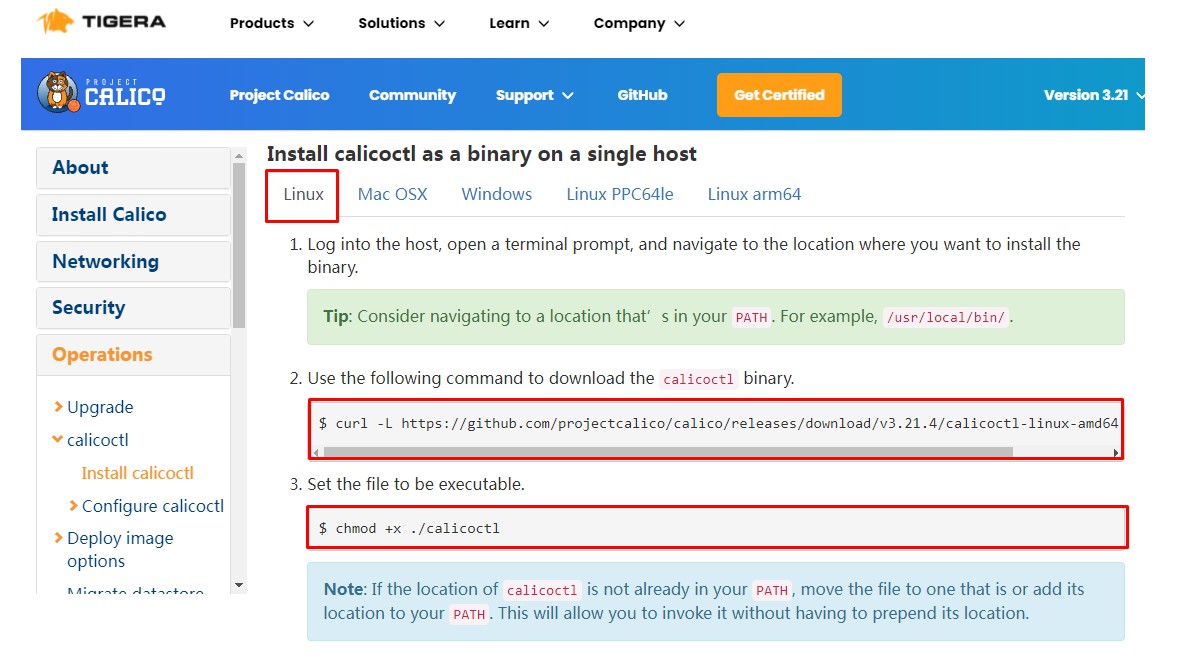Click the sidebar vertical scrollbar thumb
This screenshot has width=1179, height=665.
coord(239,245)
